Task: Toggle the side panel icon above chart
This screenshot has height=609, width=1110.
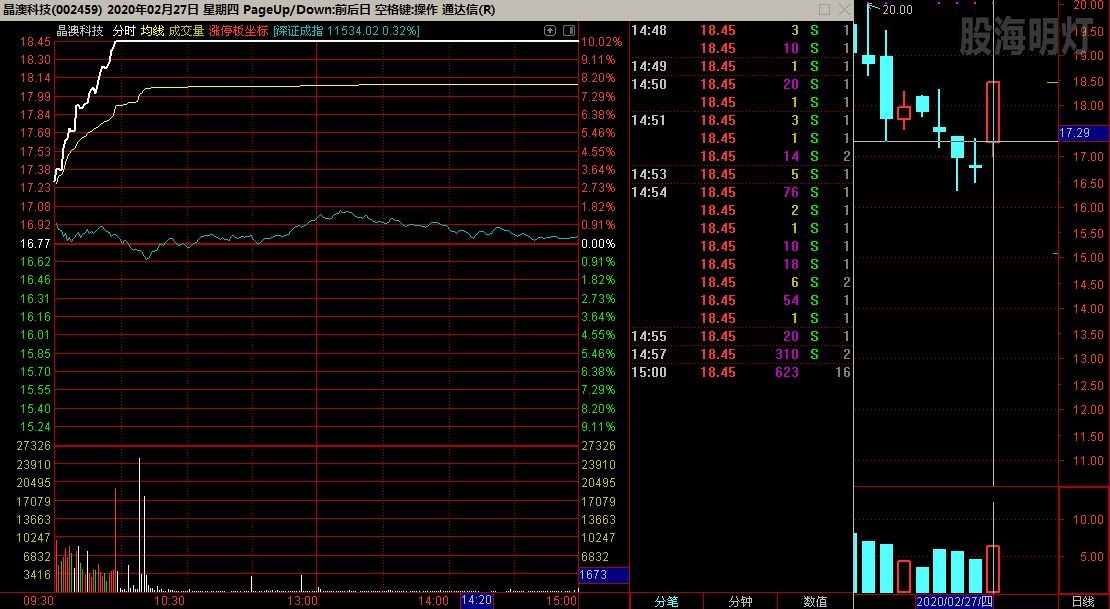Action: point(569,30)
